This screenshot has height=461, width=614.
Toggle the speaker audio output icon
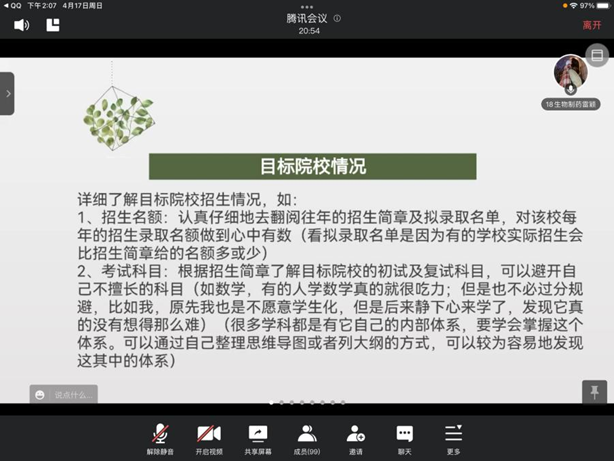[21, 25]
